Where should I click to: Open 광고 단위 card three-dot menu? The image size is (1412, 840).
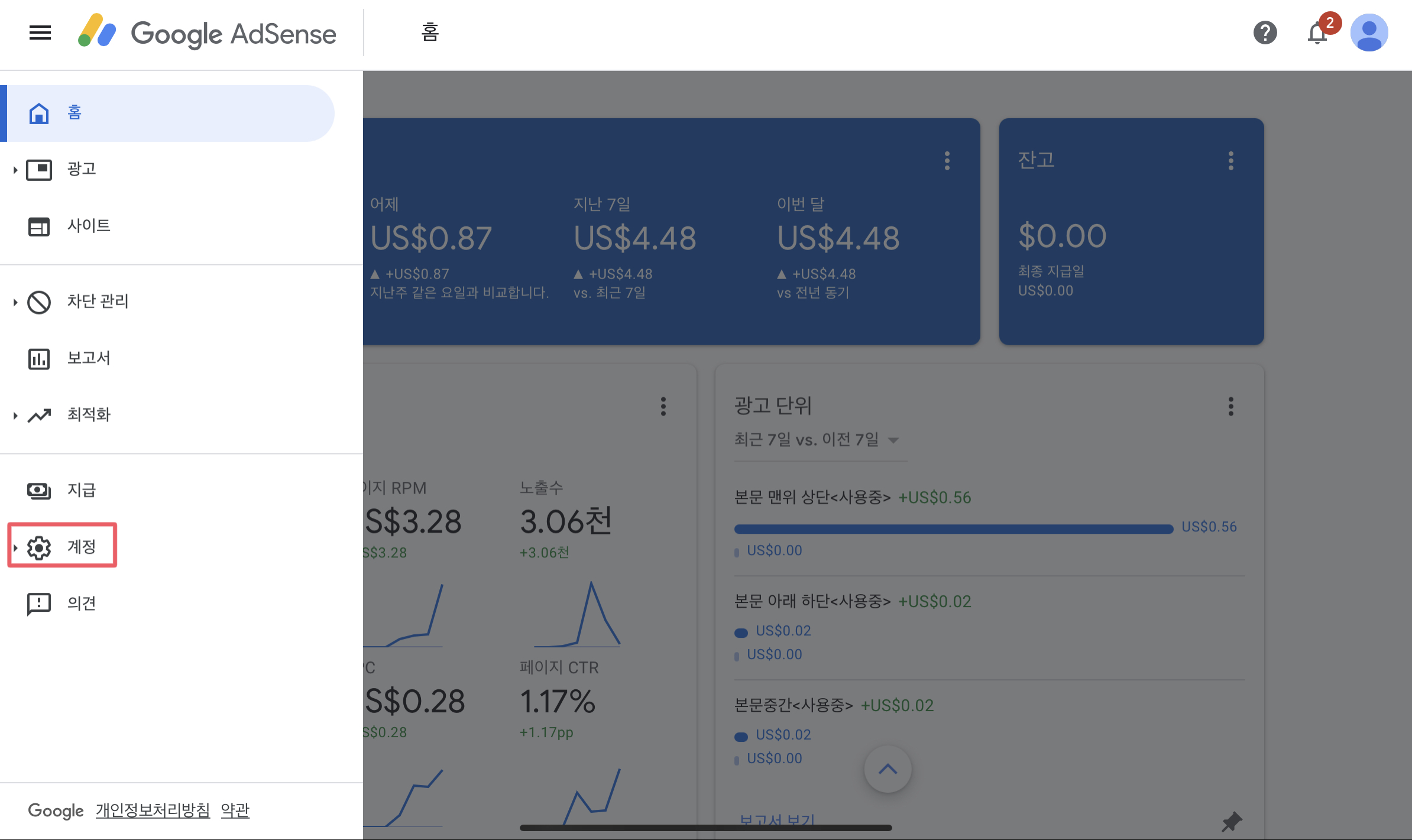click(x=1231, y=406)
